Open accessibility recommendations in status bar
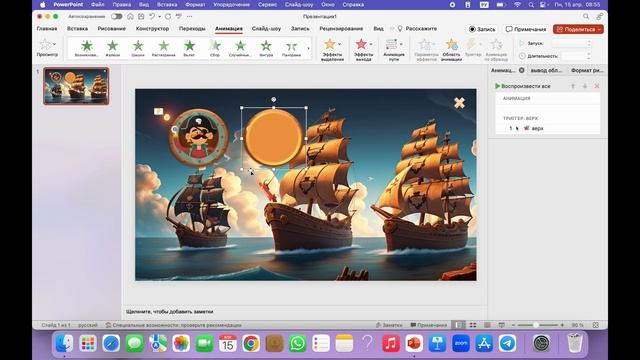640x360 pixels. [x=173, y=325]
